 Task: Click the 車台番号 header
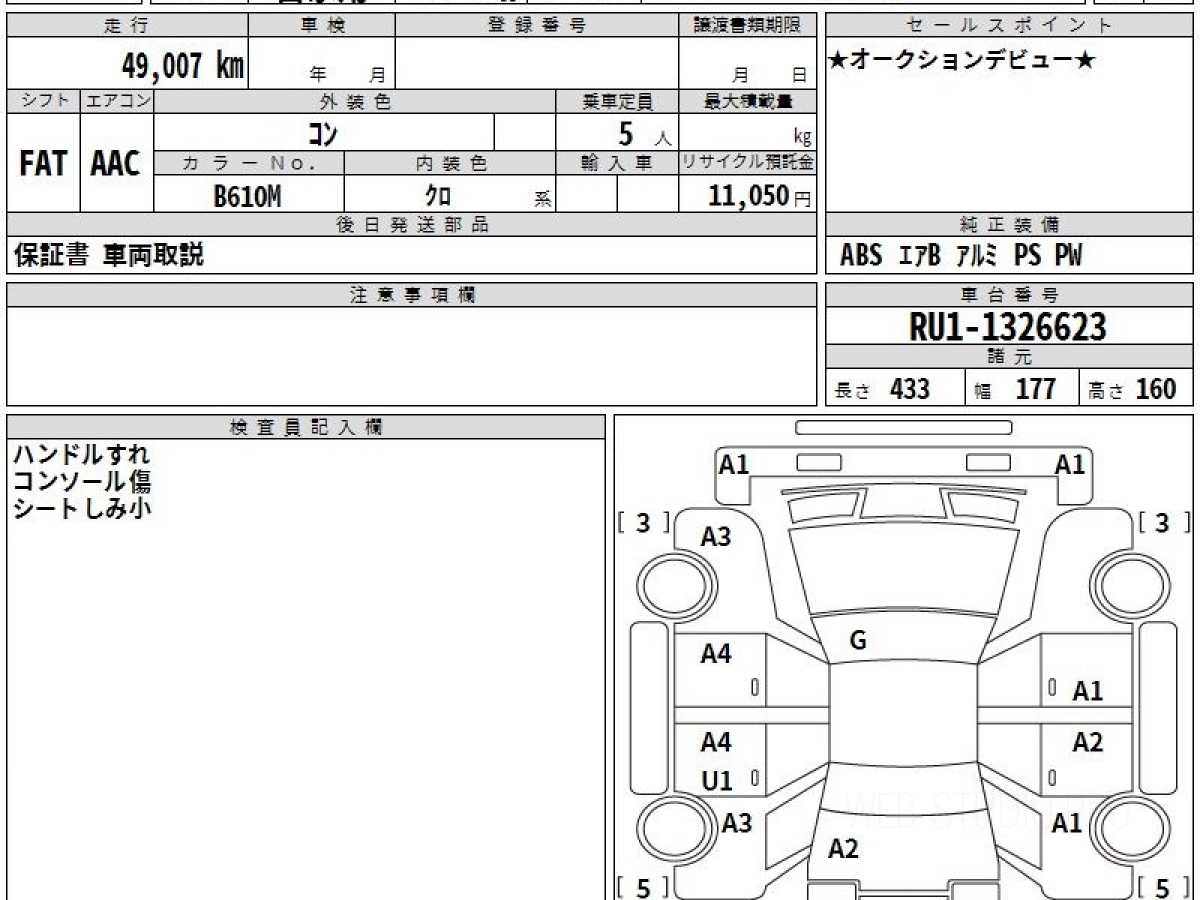(1009, 295)
